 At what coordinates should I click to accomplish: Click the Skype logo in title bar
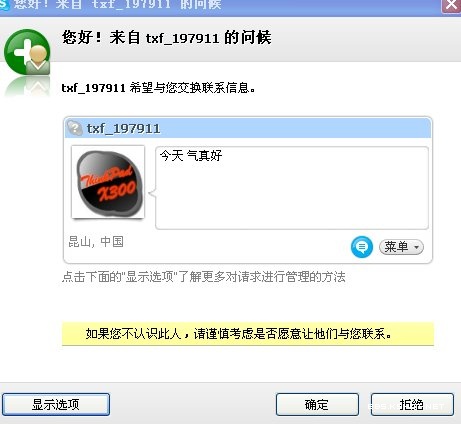point(3,5)
